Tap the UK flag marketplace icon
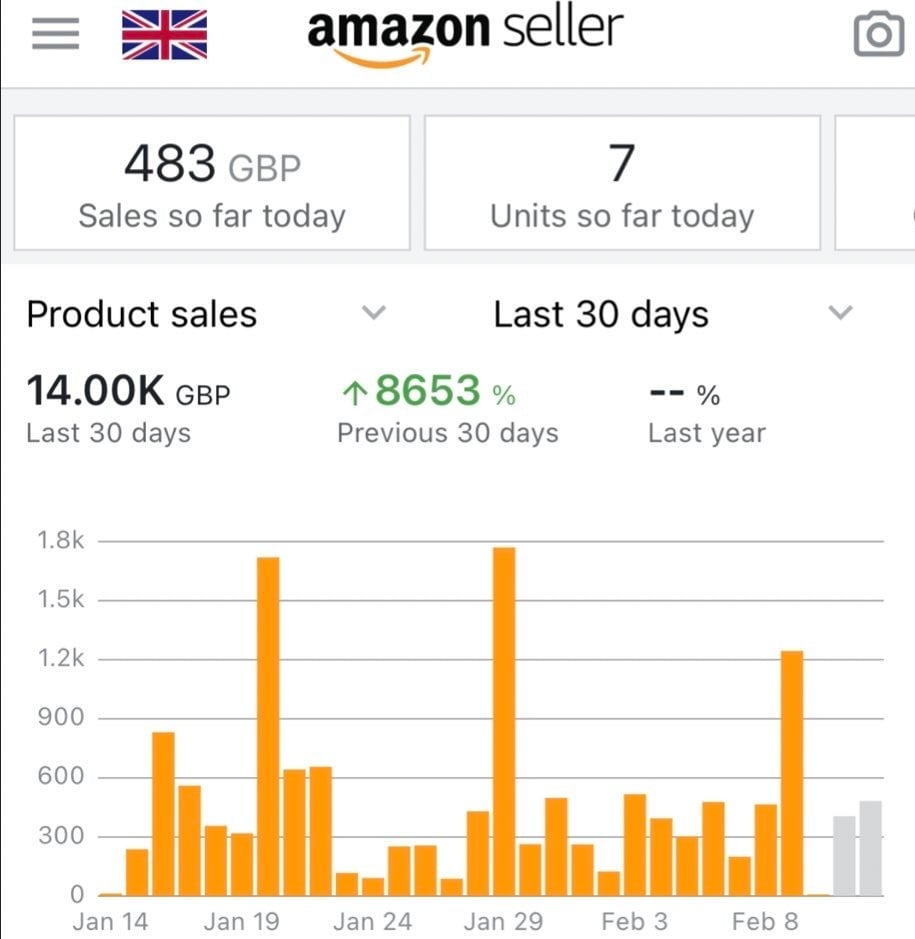The width and height of the screenshot is (915, 939). pos(164,35)
